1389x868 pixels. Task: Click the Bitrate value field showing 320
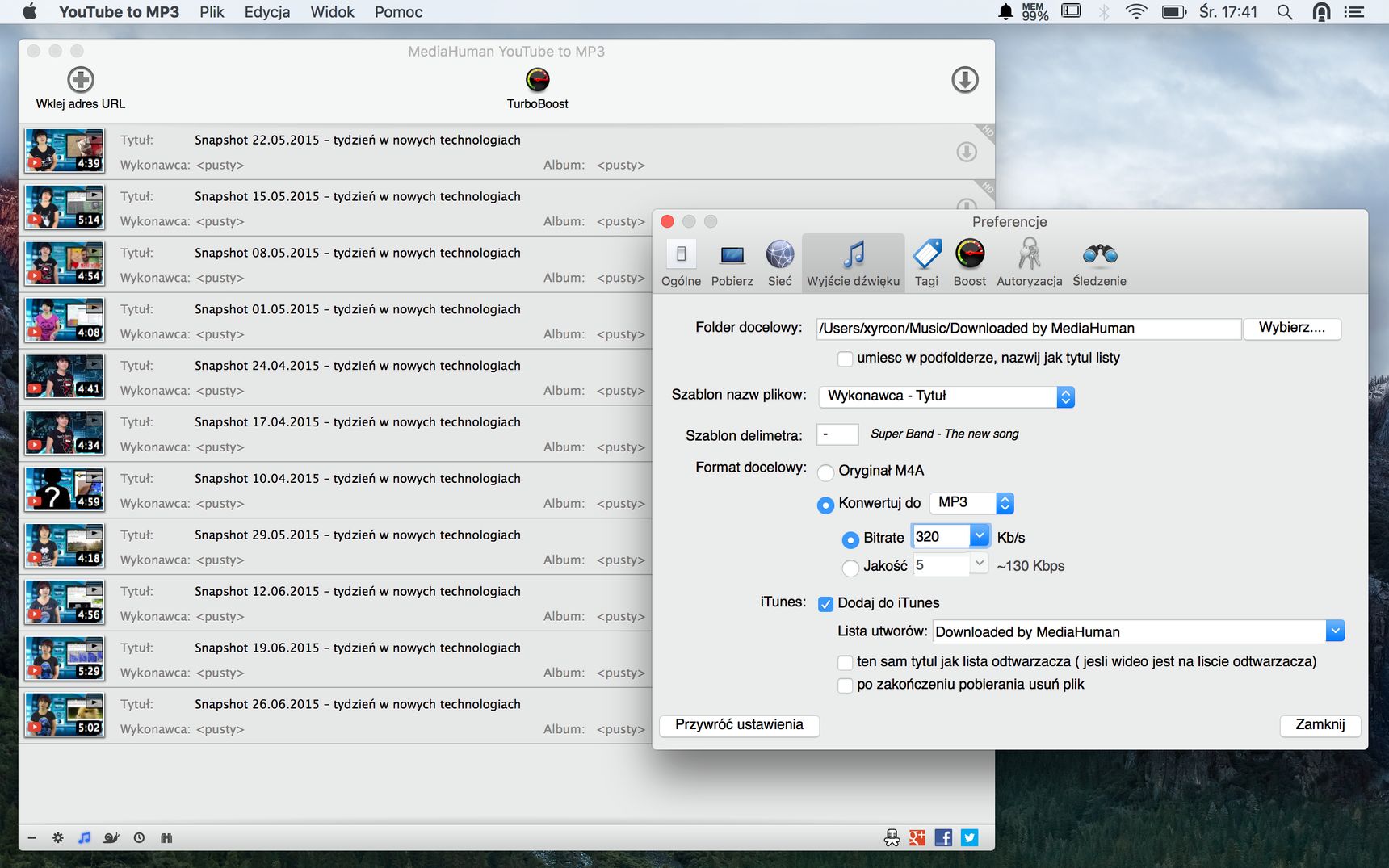pyautogui.click(x=940, y=536)
